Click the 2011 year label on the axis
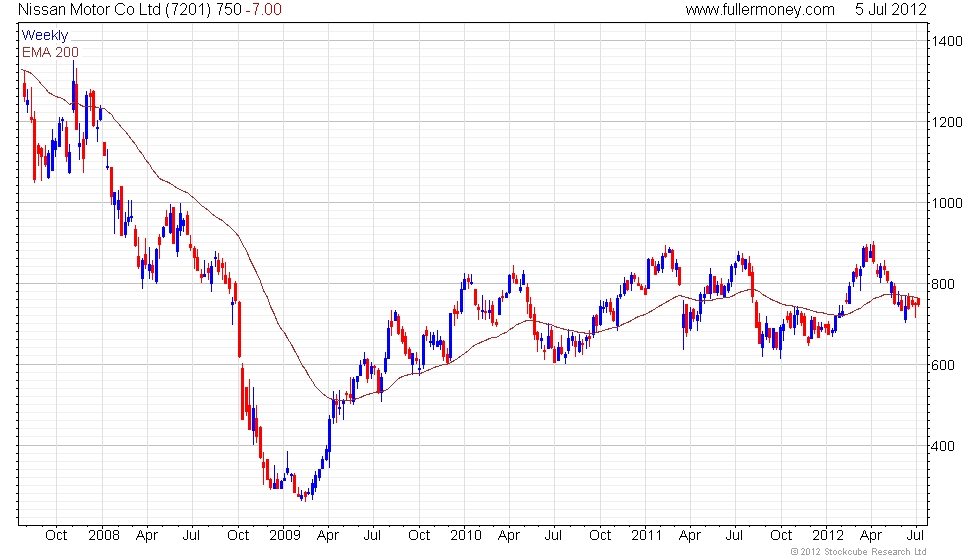The height and width of the screenshot is (560, 980). (x=646, y=536)
